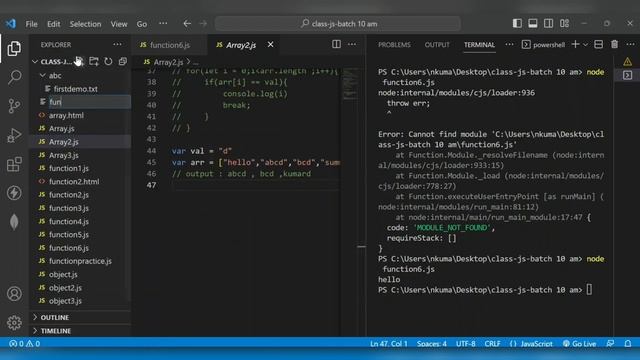Open the File menu

tap(31, 24)
